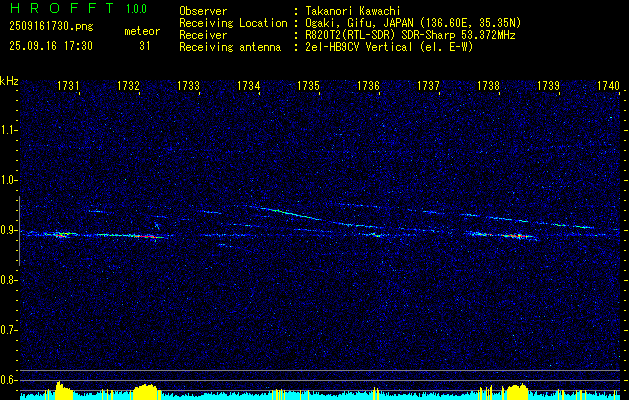
Task: Click frequency axis label 0.8
Action: [x=7, y=280]
